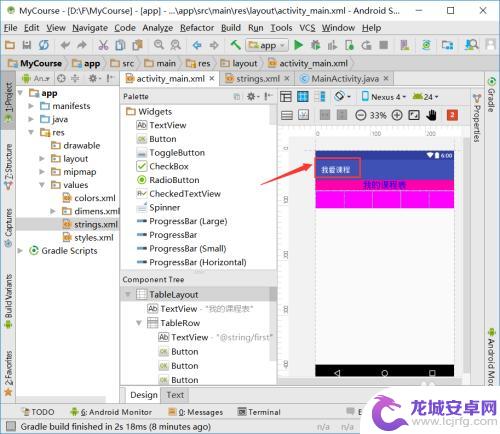Screen dimensions: 500x434
Task: Click the Copy toolbar icon
Action: [x=120, y=45]
